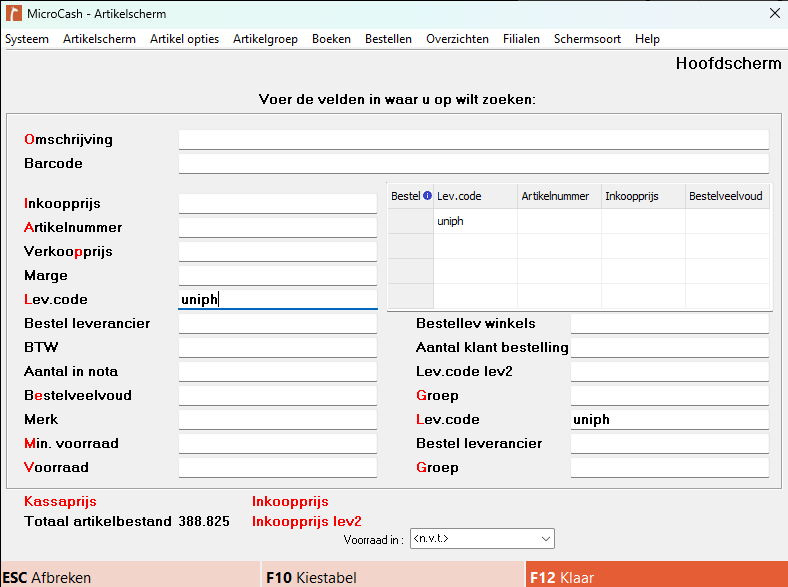Click the Marge input field
Screen dimensions: 788x587
point(277,275)
